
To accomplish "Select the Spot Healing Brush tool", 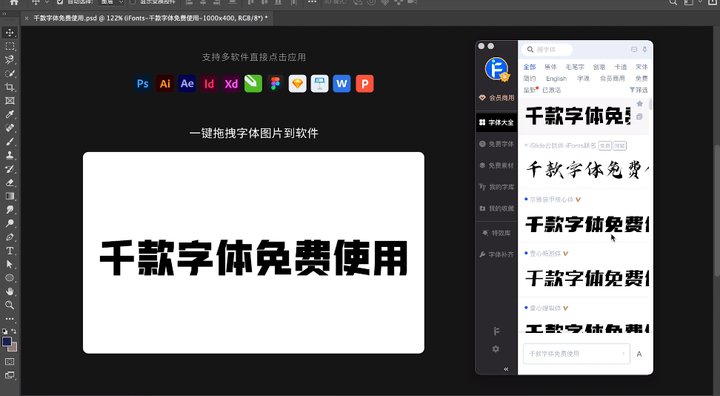I will pyautogui.click(x=10, y=128).
